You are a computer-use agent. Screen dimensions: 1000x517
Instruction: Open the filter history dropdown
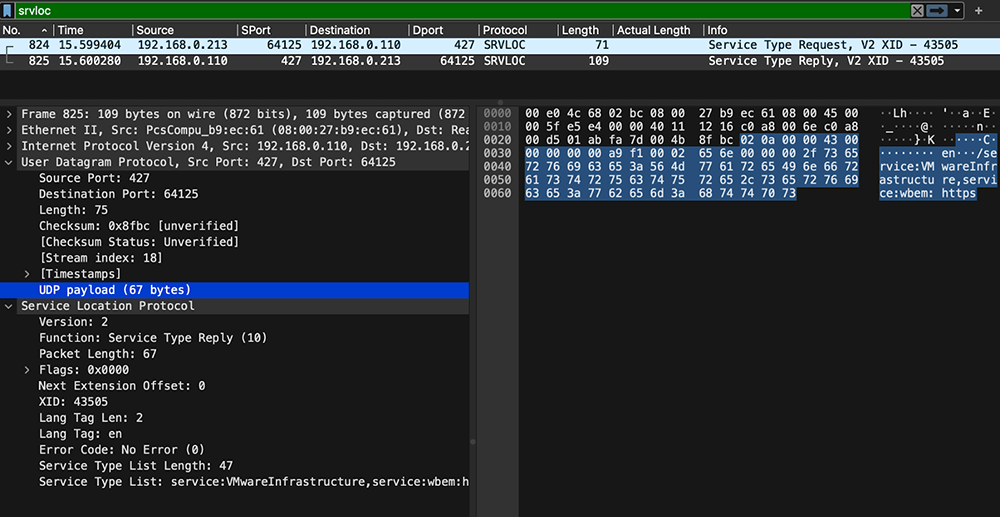tap(957, 11)
